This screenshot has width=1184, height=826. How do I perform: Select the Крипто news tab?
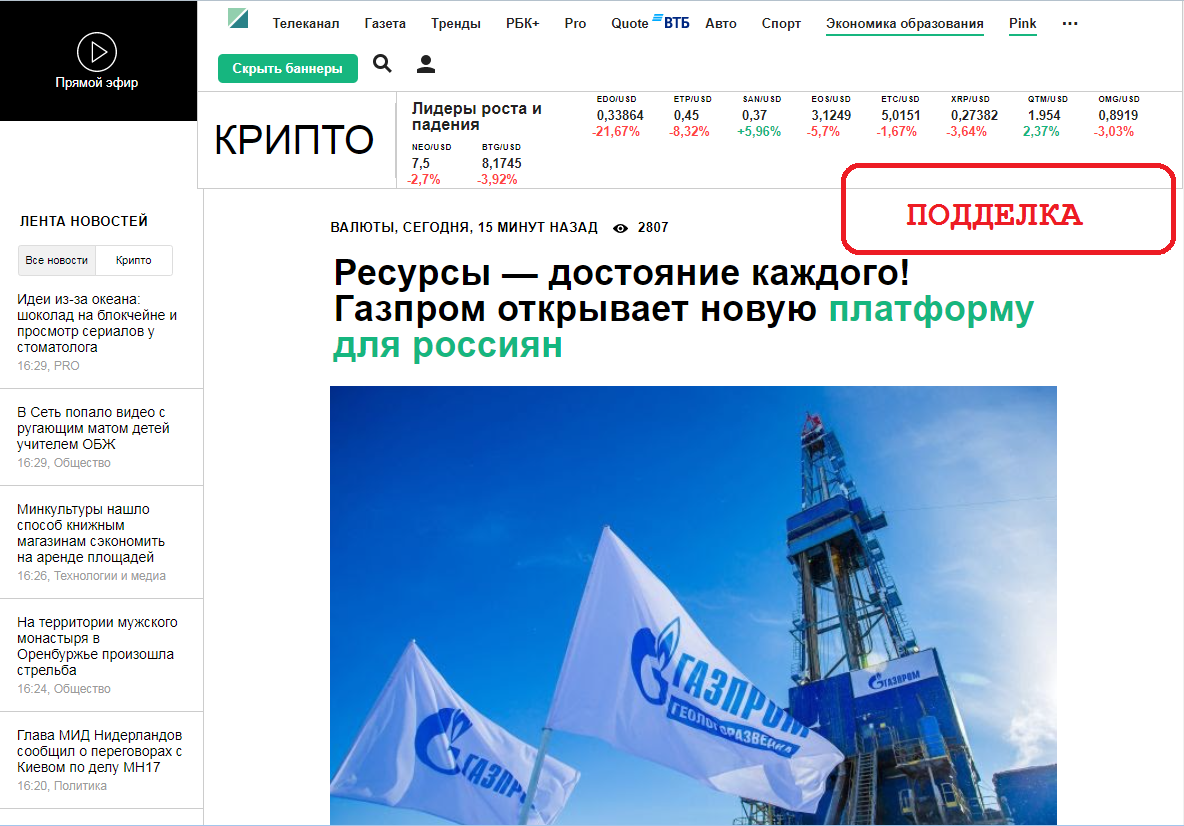[x=134, y=260]
